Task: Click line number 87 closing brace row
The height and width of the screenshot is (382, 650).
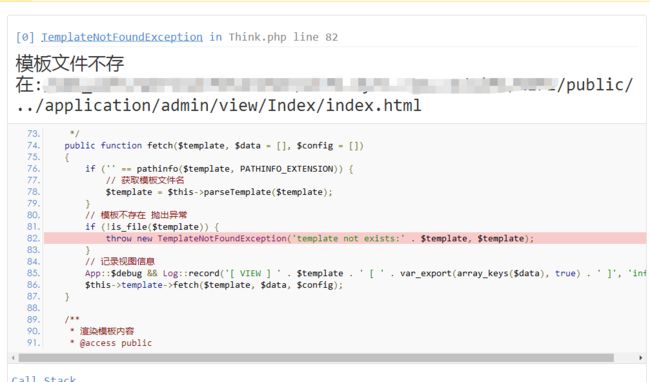Action: (x=66, y=296)
